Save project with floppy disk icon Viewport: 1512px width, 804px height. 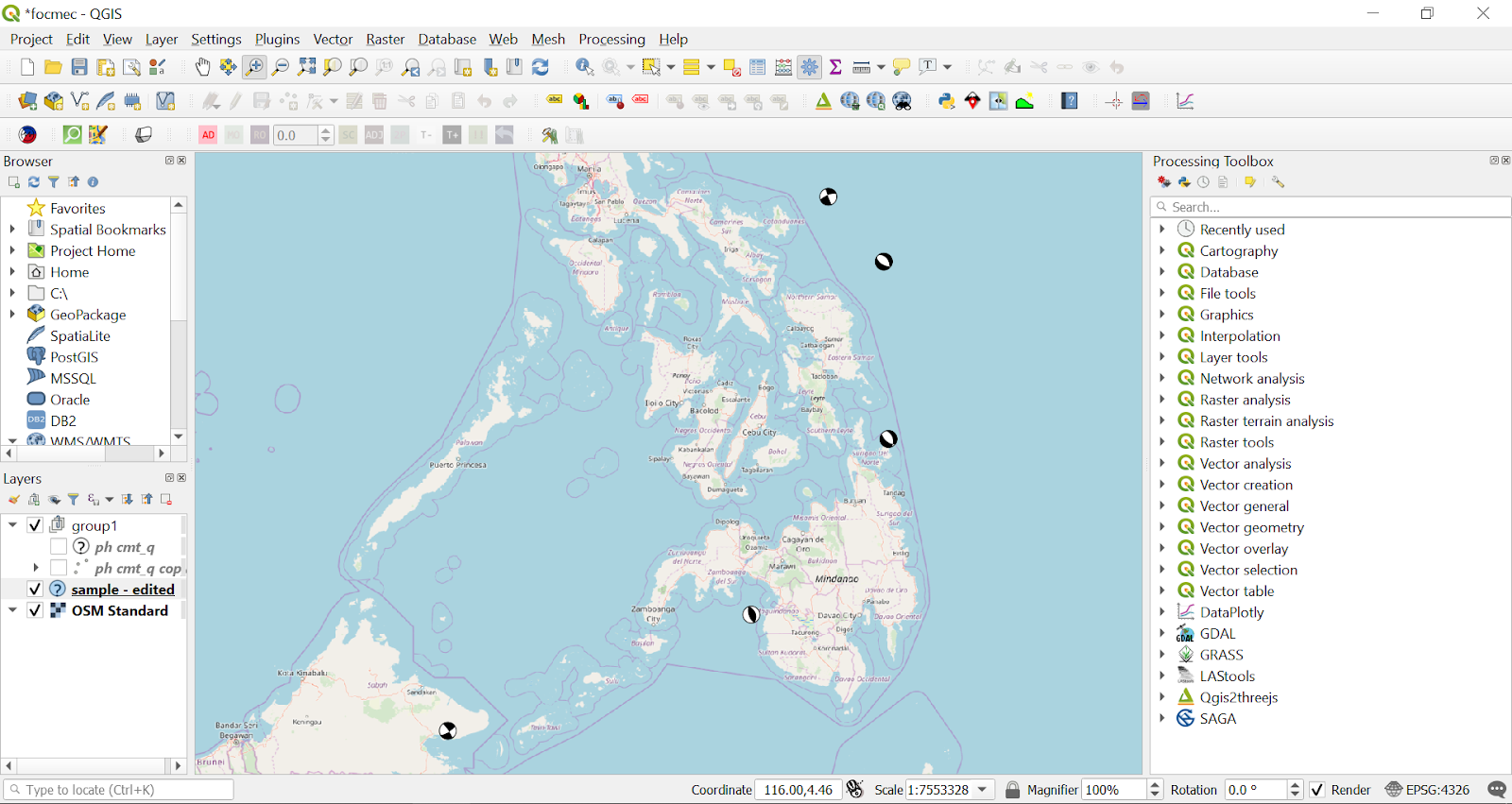point(79,67)
